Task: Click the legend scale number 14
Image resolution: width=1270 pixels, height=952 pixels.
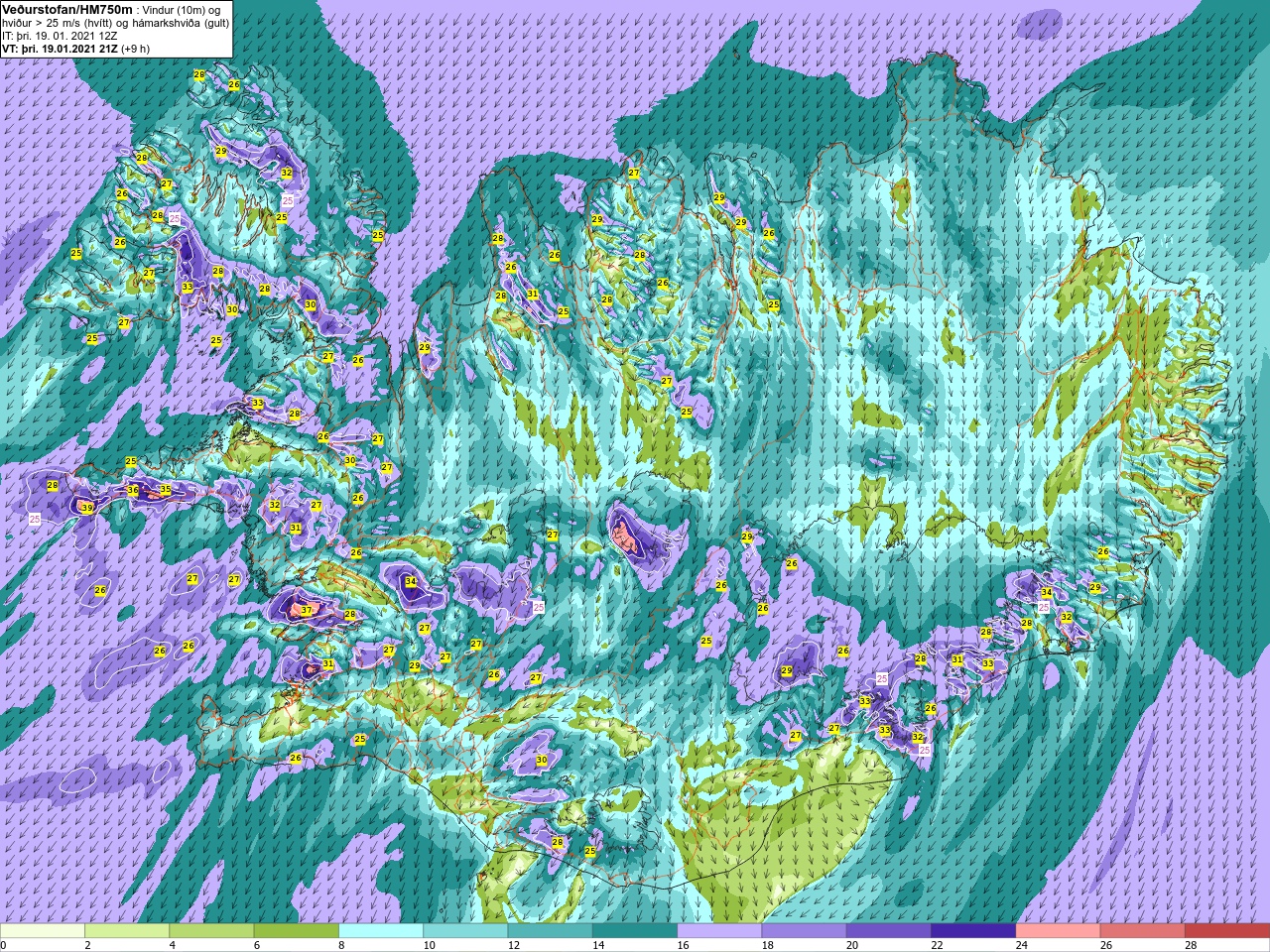Action: pos(598,946)
